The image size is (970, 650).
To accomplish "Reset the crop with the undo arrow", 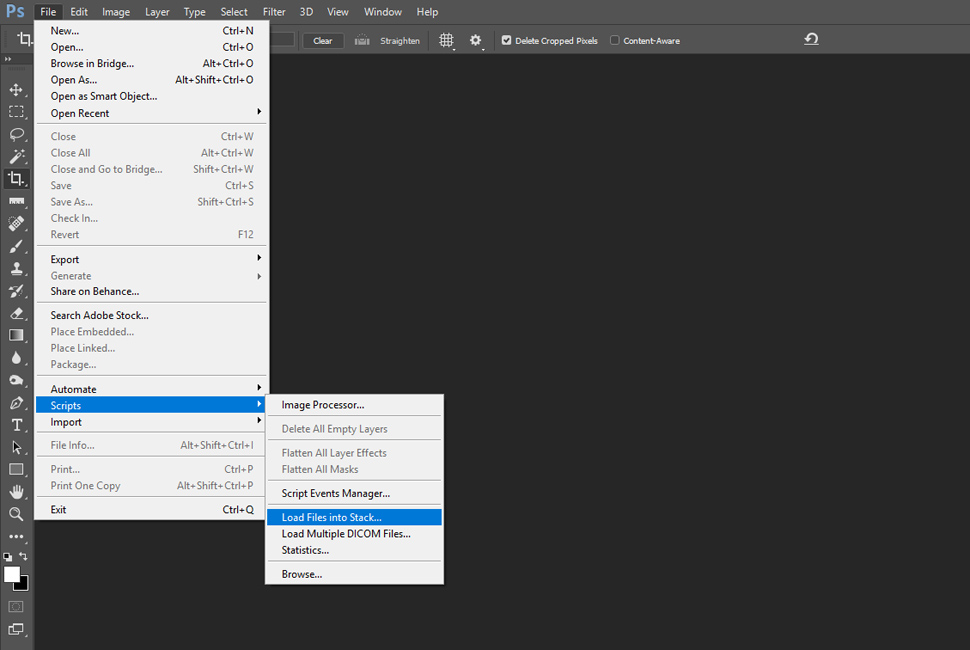I will pyautogui.click(x=811, y=40).
